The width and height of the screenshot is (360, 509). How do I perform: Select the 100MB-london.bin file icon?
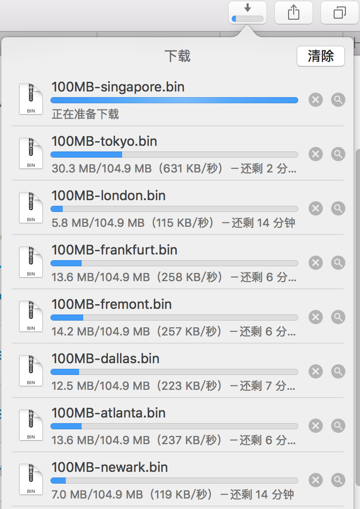point(31,208)
